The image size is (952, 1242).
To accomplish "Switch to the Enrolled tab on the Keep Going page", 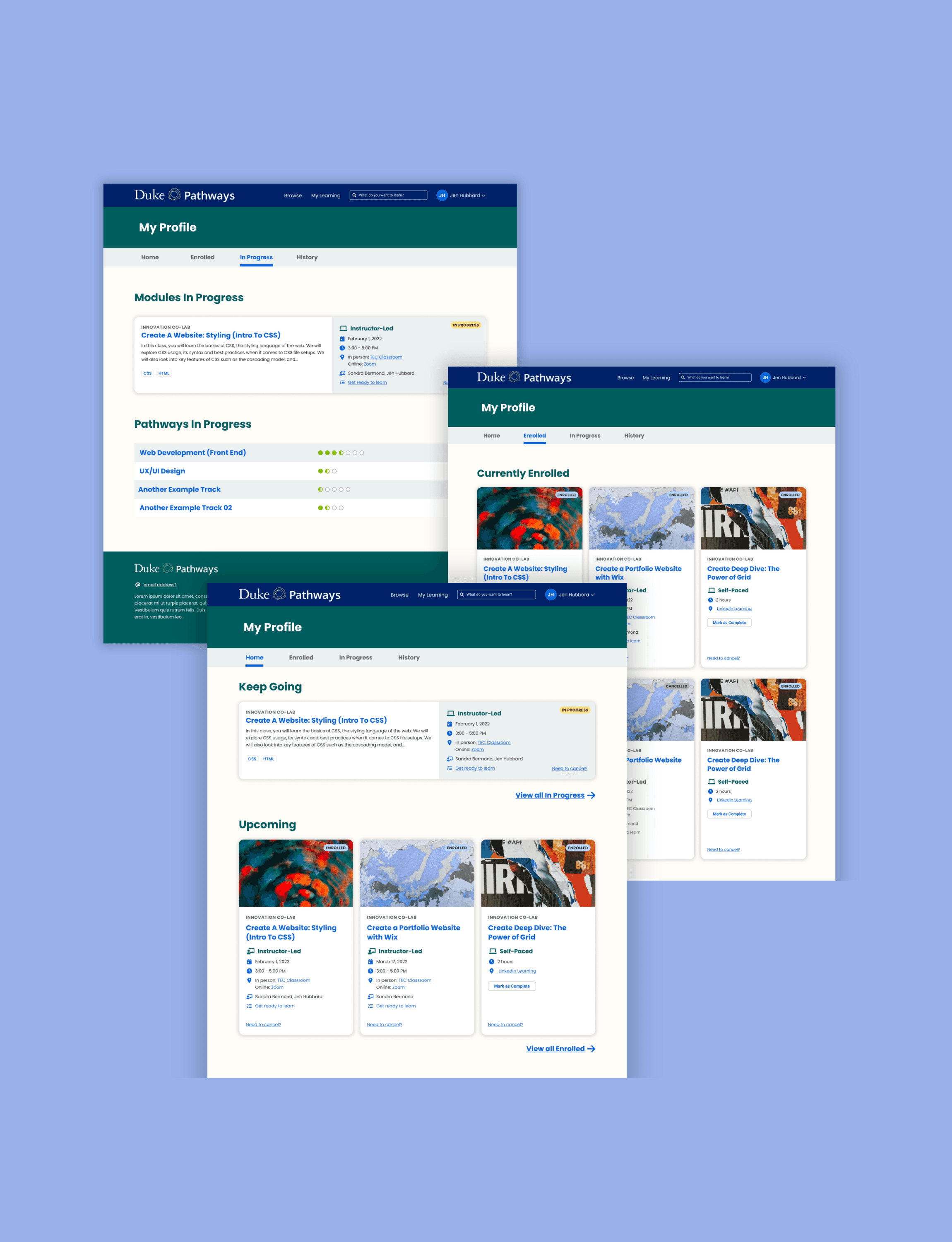I will click(301, 657).
